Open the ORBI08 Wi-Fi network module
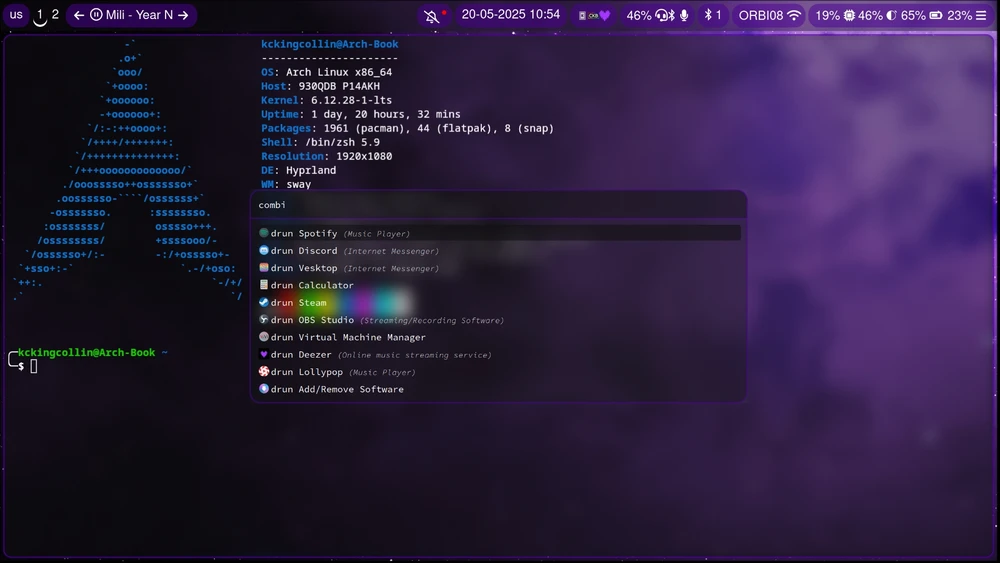Viewport: 1000px width, 563px height. pyautogui.click(x=769, y=15)
